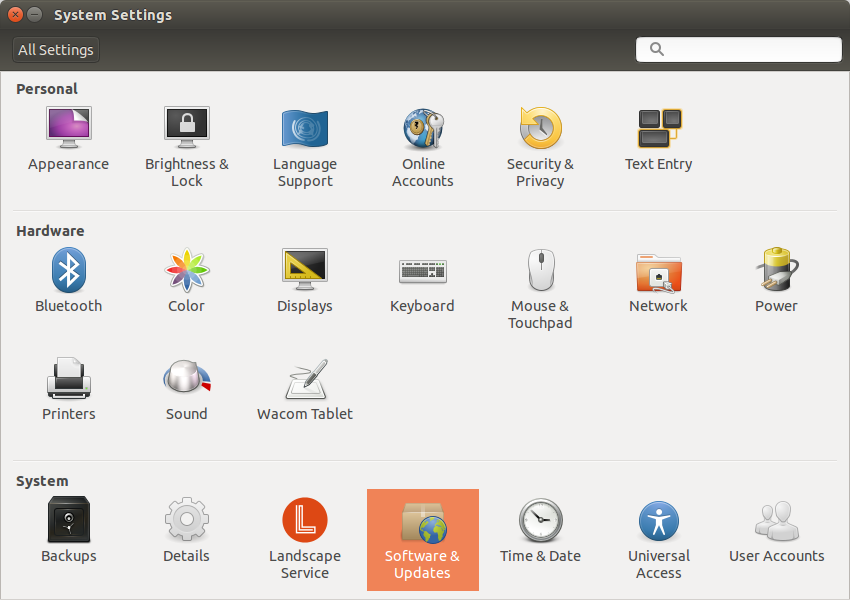The width and height of the screenshot is (850, 600).
Task: Open the Appearance settings icon
Action: [x=69, y=128]
